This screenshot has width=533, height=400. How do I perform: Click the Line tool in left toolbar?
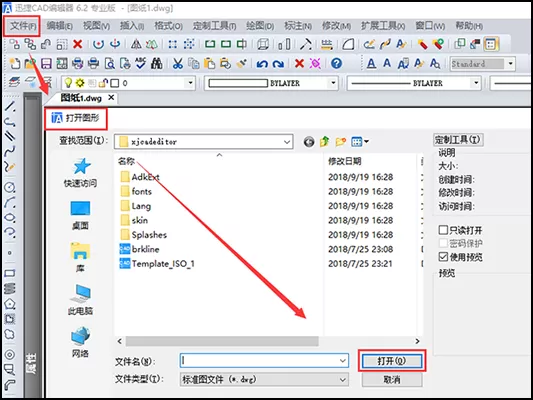coord(10,107)
